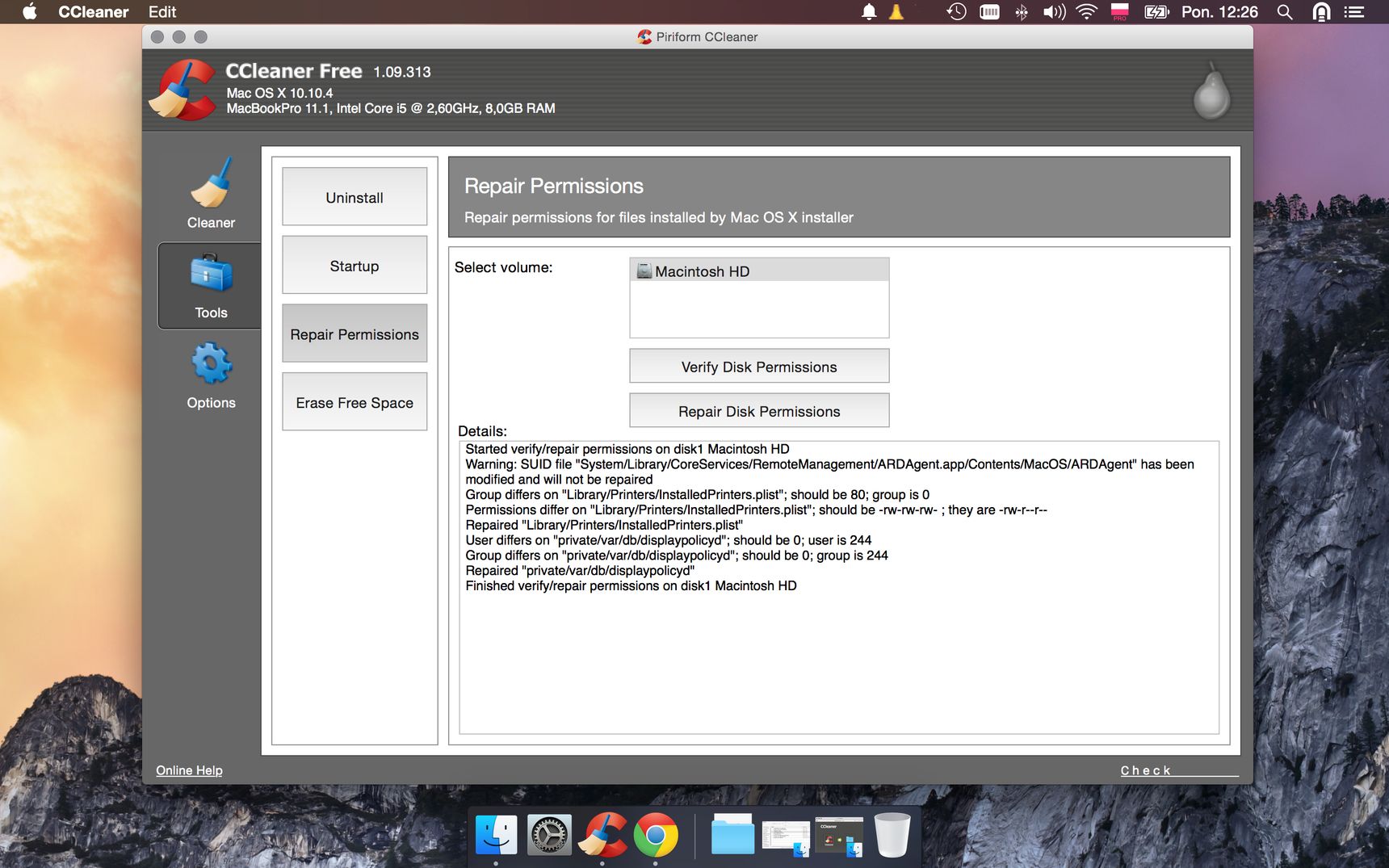This screenshot has height=868, width=1389.
Task: Open the blue folder stack in Dock
Action: click(x=732, y=835)
